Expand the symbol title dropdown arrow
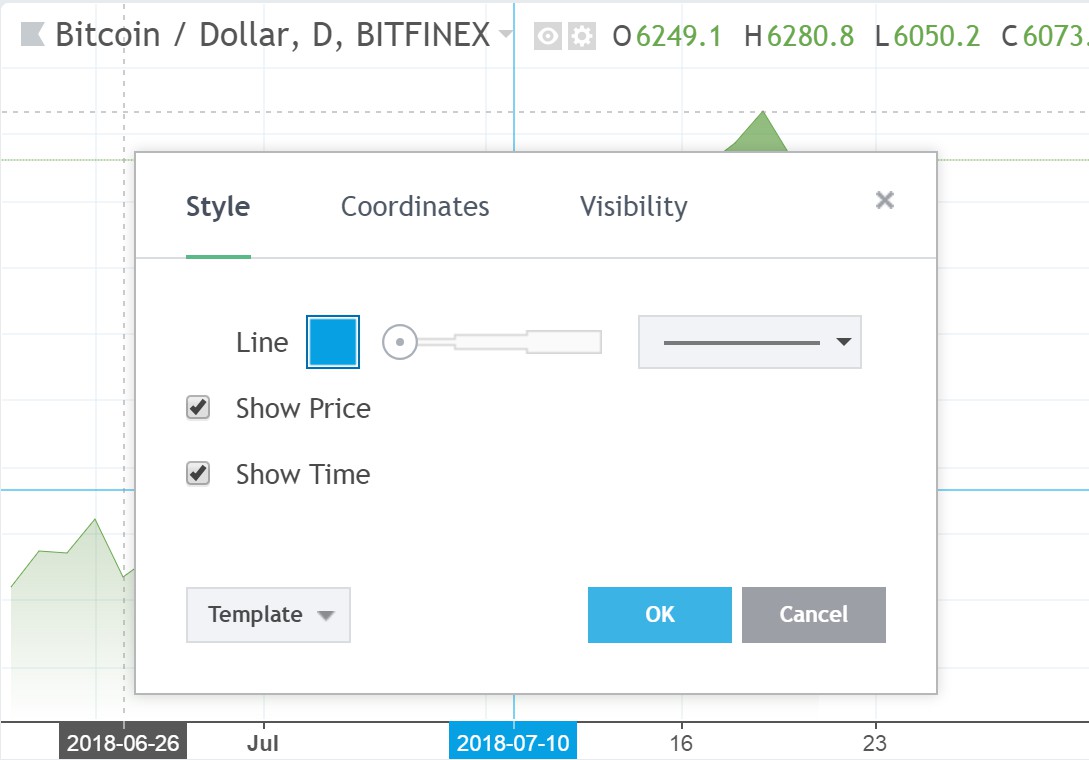The height and width of the screenshot is (760, 1089). (506, 33)
